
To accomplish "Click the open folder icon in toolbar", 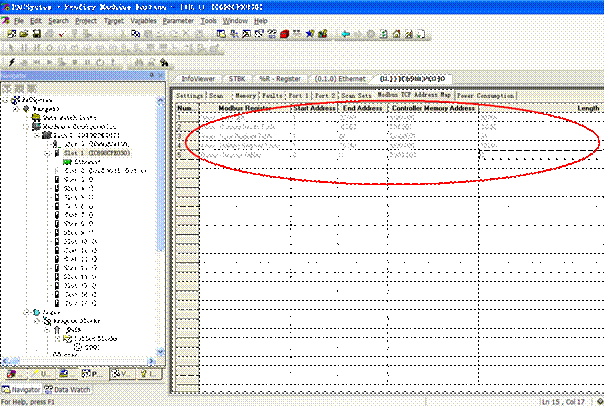I will coord(23,33).
